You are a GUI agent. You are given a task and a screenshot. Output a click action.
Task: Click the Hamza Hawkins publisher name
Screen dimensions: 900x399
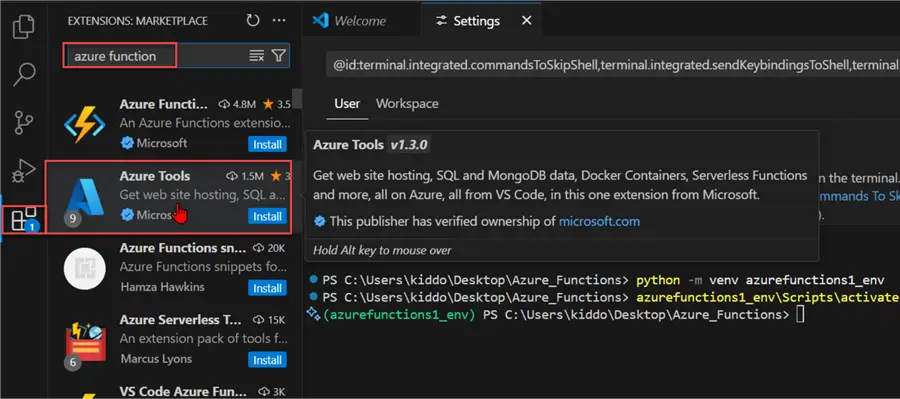(162, 286)
